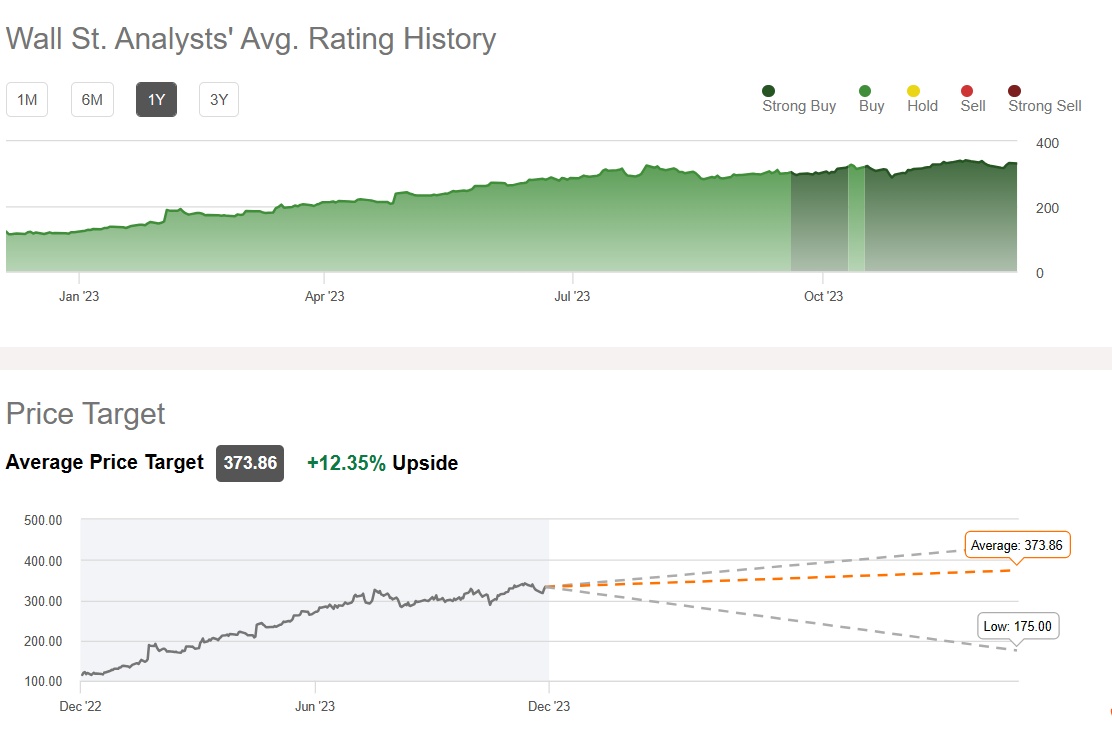1112x729 pixels.
Task: Click the Jun '23 label on price chart
Action: point(315,707)
